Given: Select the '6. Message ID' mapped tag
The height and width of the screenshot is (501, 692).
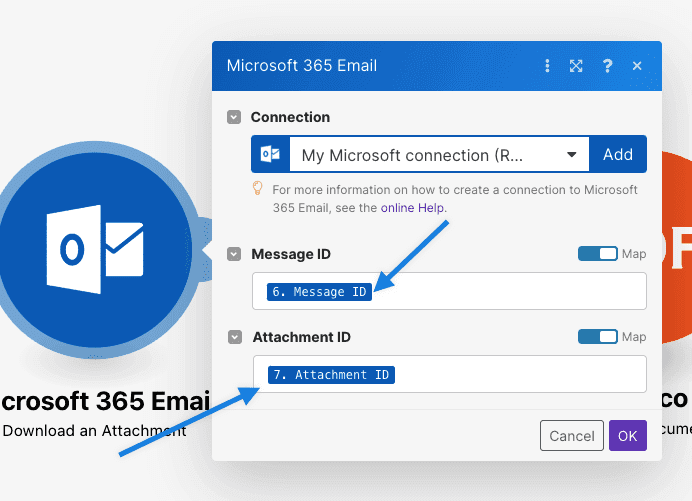Looking at the screenshot, I should coord(319,292).
